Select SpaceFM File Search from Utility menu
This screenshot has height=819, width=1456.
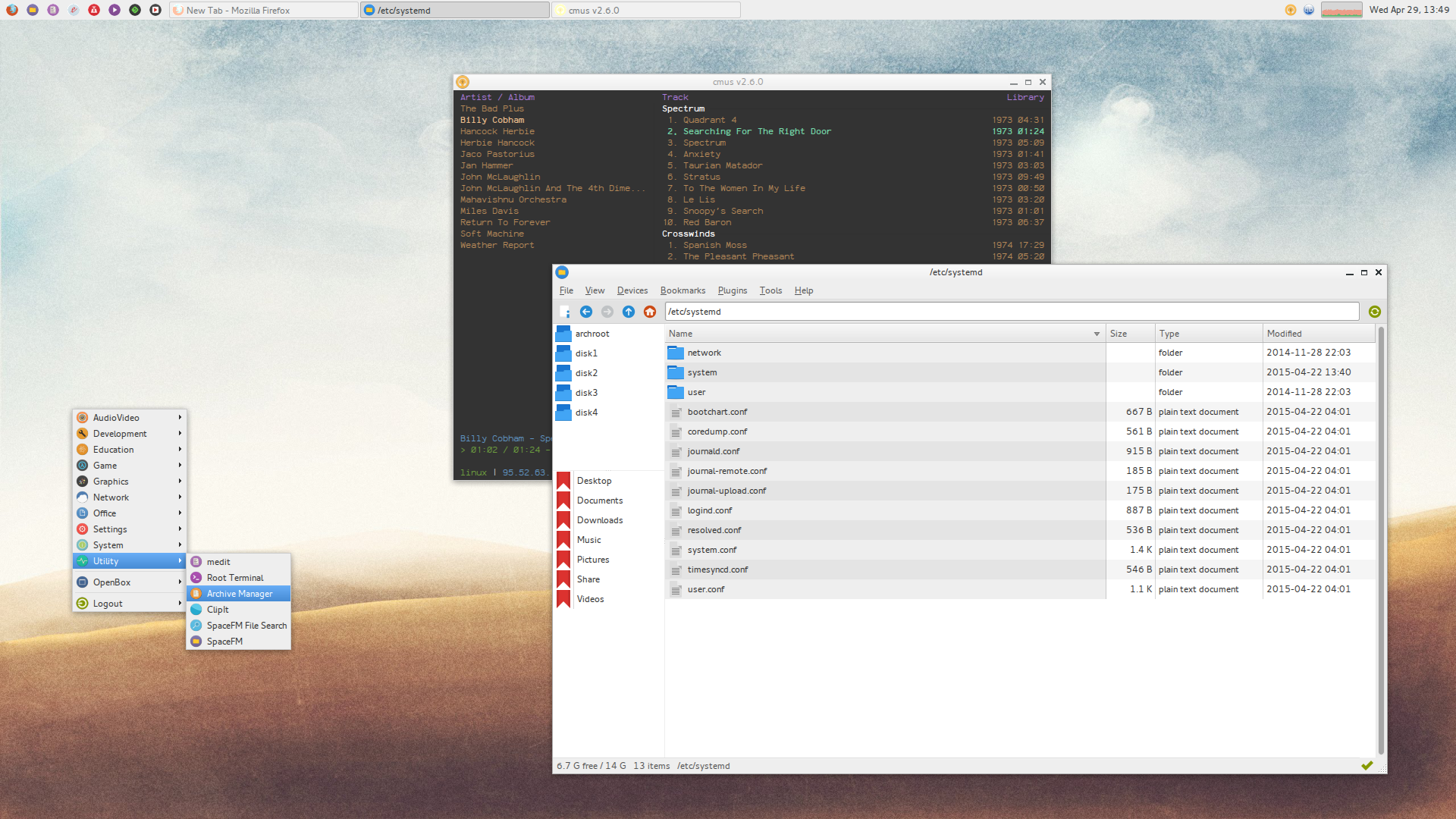tap(247, 625)
